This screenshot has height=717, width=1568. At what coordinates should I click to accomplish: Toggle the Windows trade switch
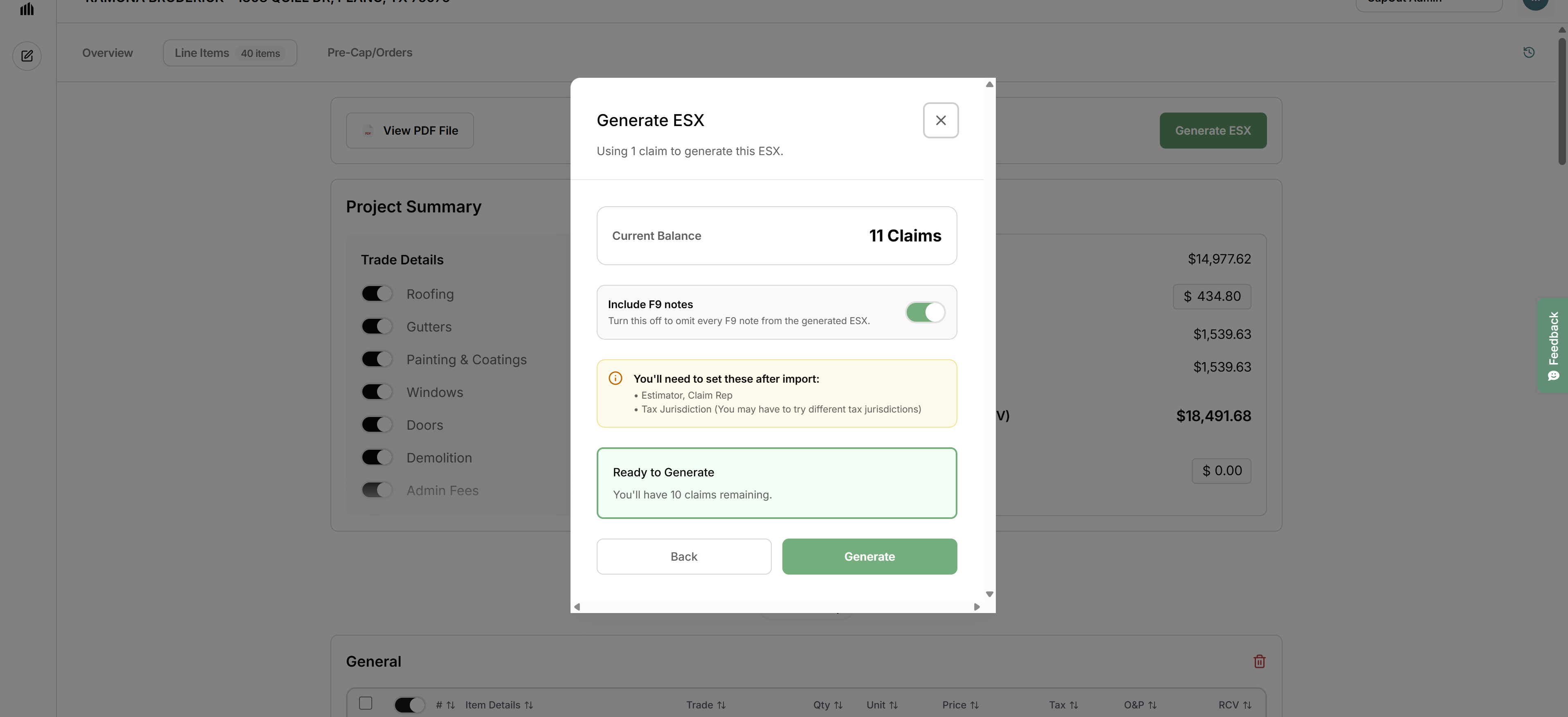tap(377, 392)
